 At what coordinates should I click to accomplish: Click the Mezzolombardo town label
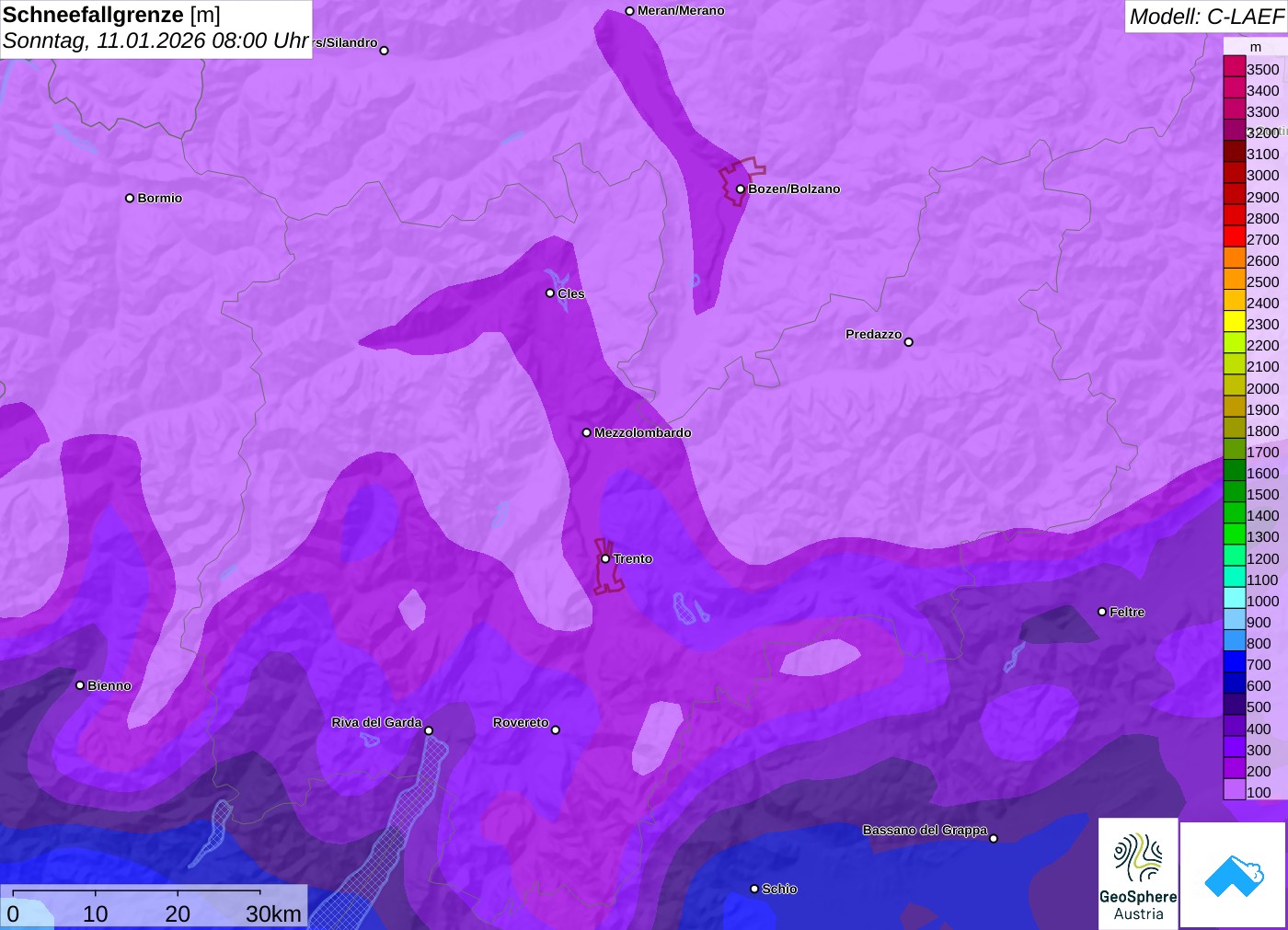point(642,432)
